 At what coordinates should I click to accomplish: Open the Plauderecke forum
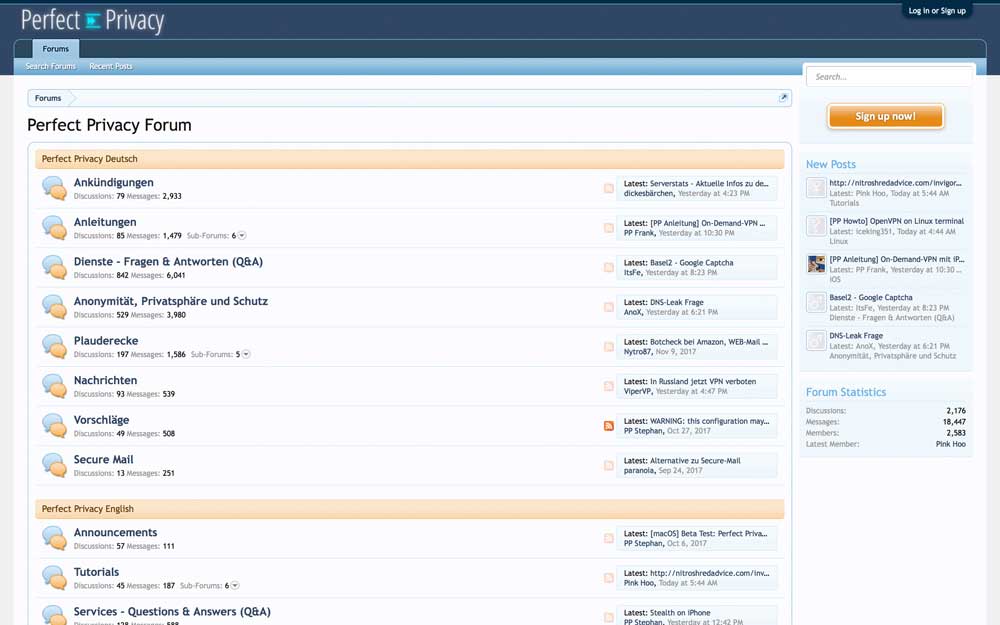point(106,341)
